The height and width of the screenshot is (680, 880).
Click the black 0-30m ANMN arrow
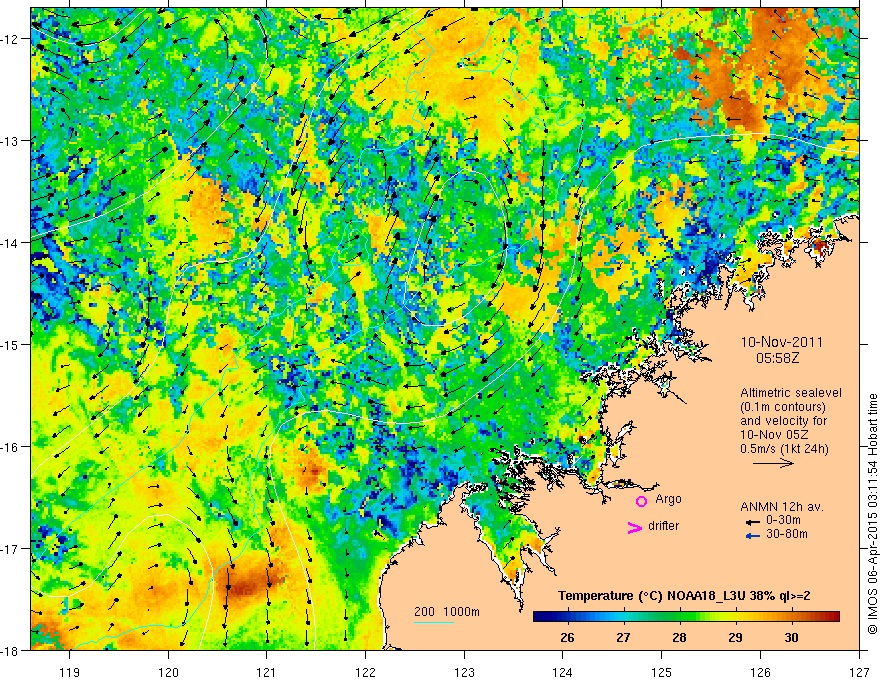(752, 522)
